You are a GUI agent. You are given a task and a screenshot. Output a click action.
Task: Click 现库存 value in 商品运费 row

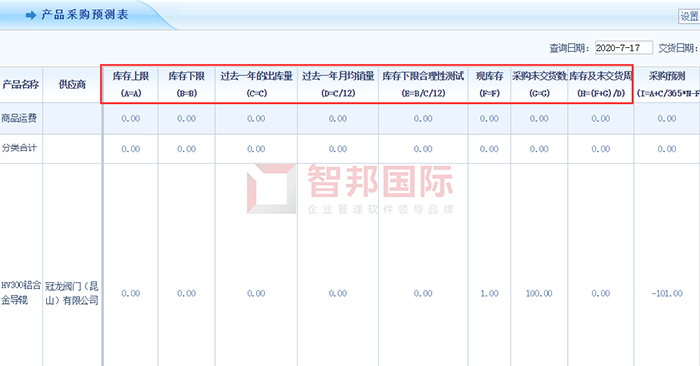point(489,119)
